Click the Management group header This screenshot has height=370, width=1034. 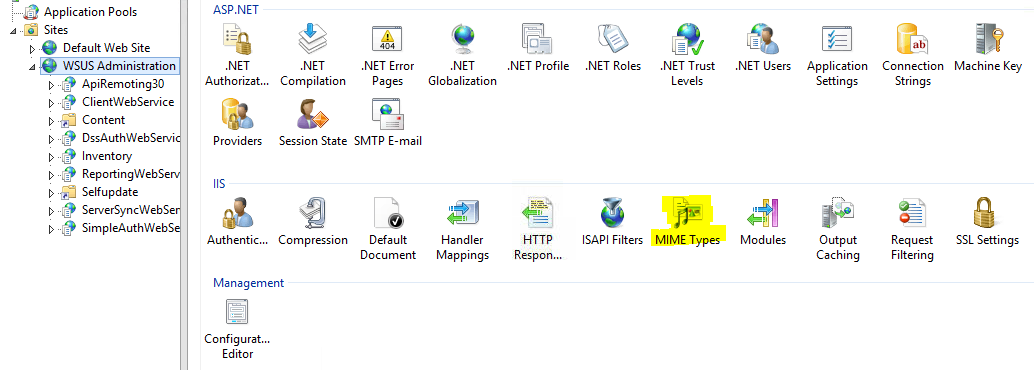point(248,282)
